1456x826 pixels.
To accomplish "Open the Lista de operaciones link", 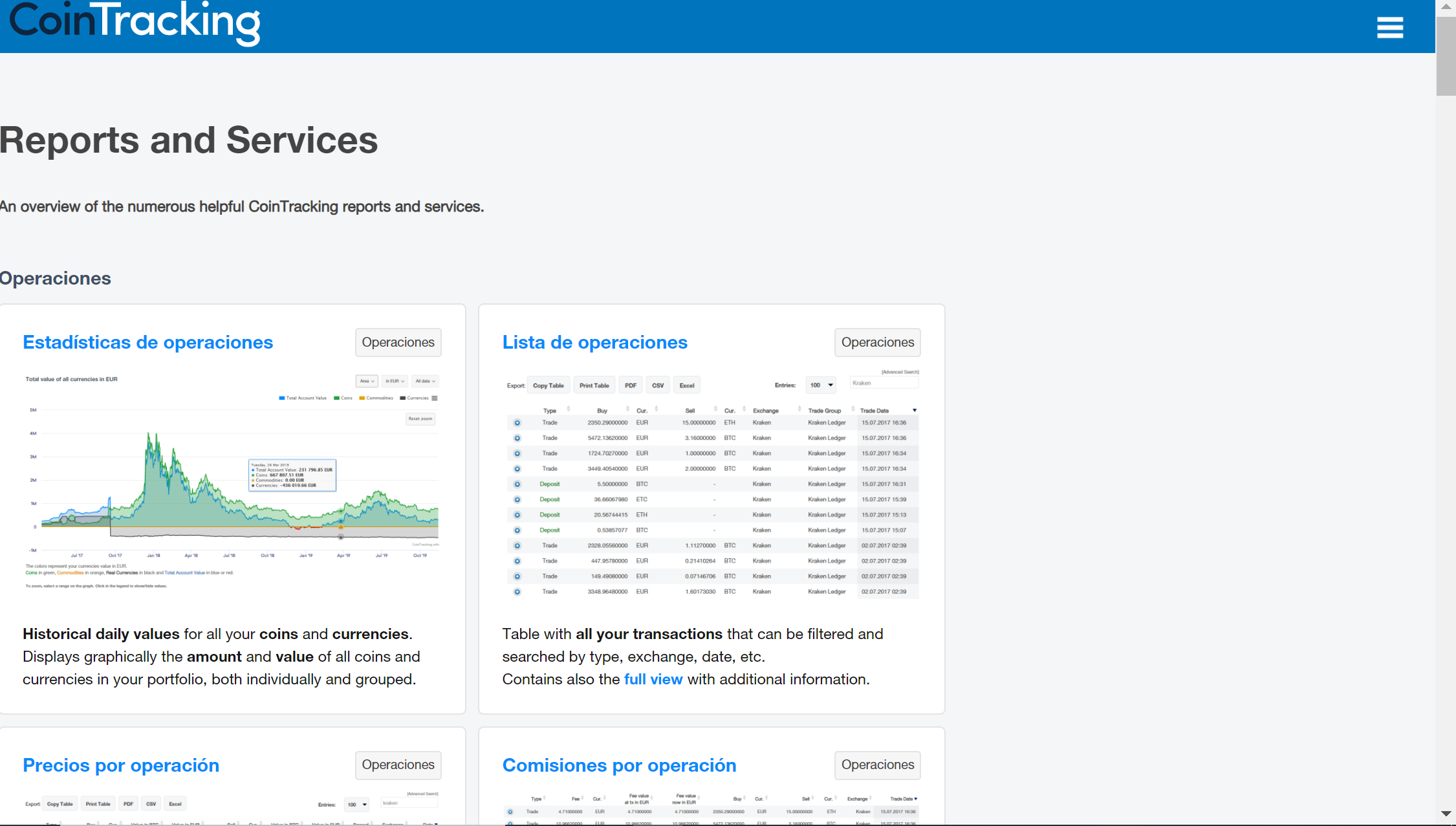I will pos(594,342).
